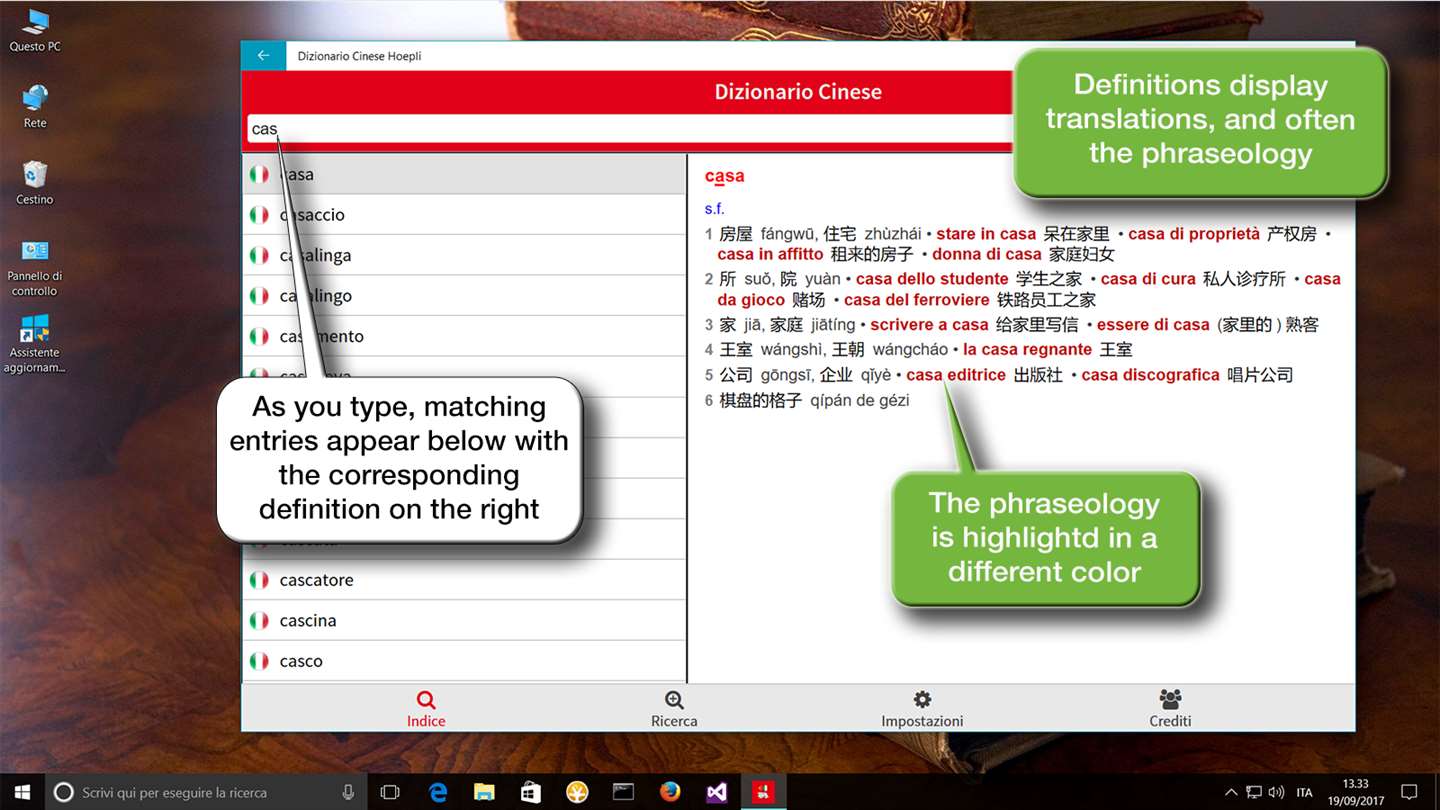Open the Windows Start menu
Image resolution: width=1440 pixels, height=810 pixels.
click(x=22, y=792)
